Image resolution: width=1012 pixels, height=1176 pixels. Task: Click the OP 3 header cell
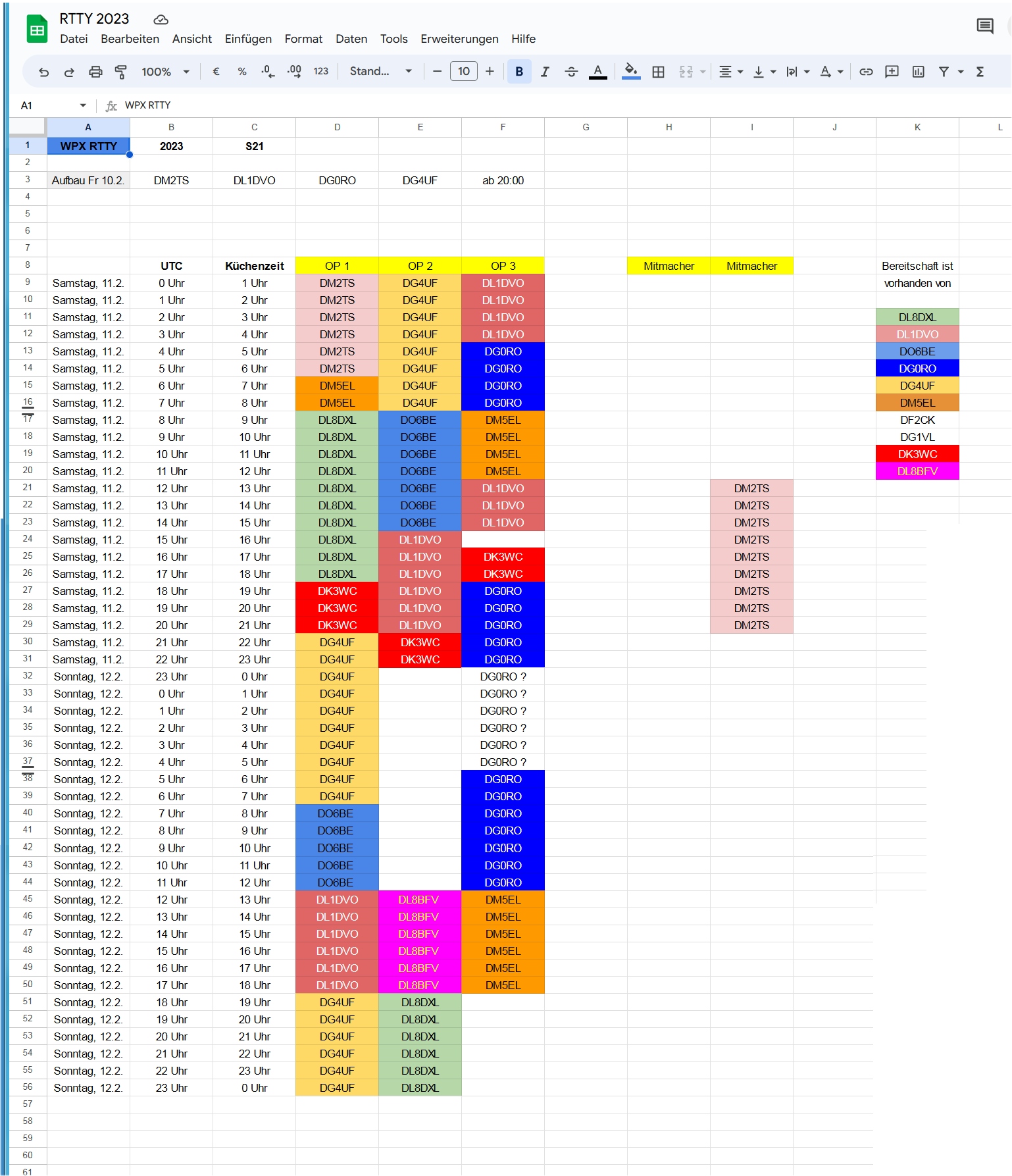coord(503,266)
